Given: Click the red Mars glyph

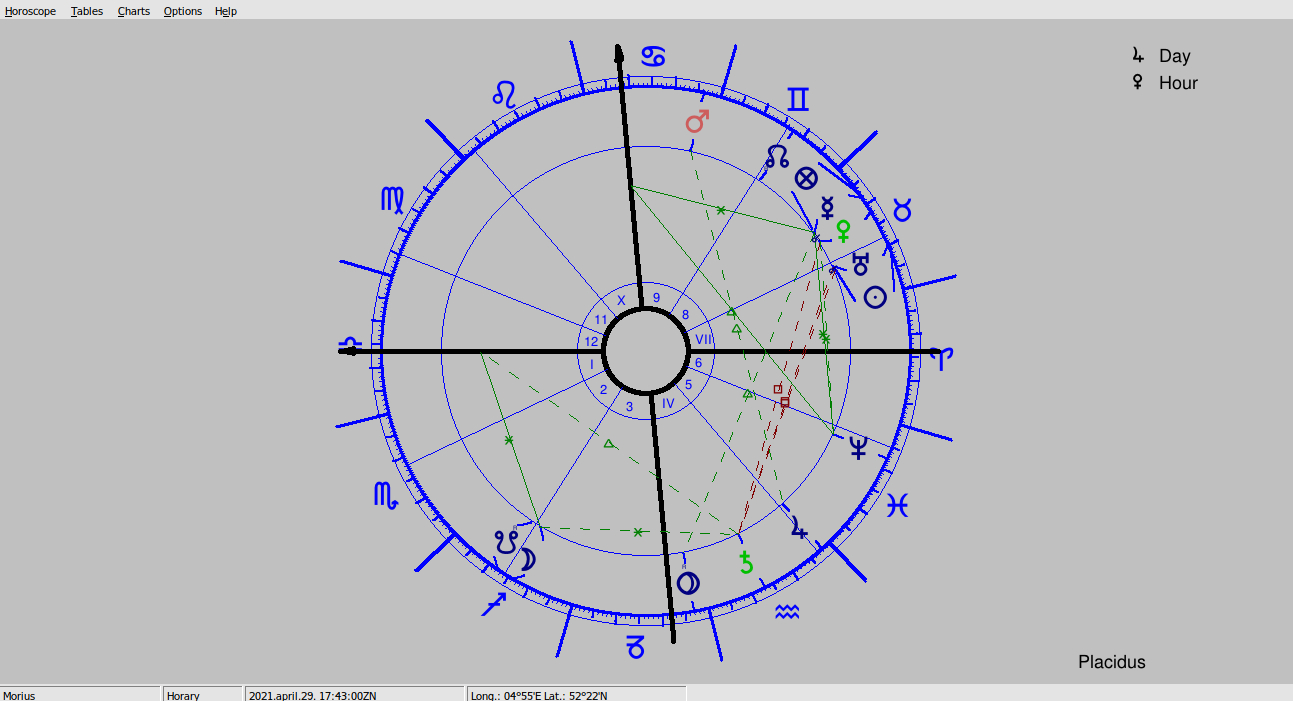Looking at the screenshot, I should pos(697,122).
